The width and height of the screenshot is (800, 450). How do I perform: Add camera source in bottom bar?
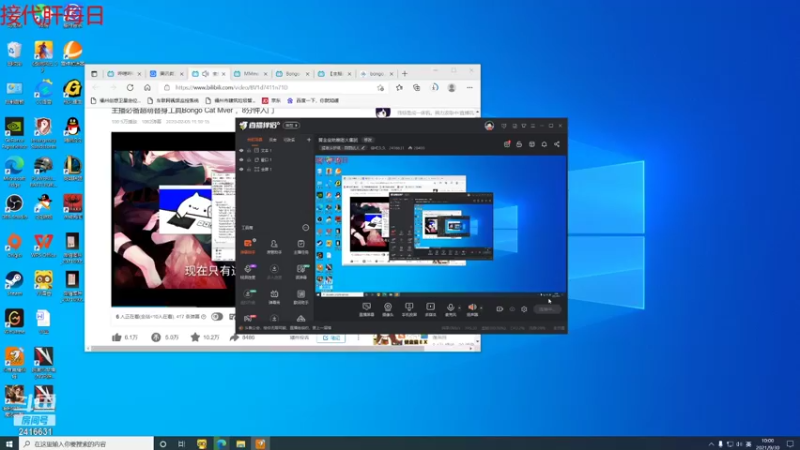tap(388, 309)
